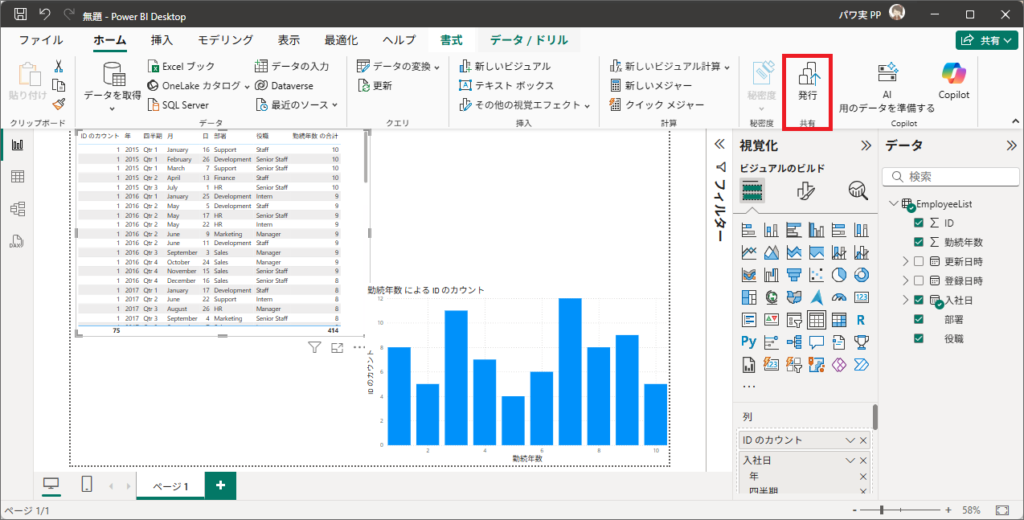Viewport: 1024px width, 520px height.
Task: Insert a treemap visual
Action: (749, 297)
